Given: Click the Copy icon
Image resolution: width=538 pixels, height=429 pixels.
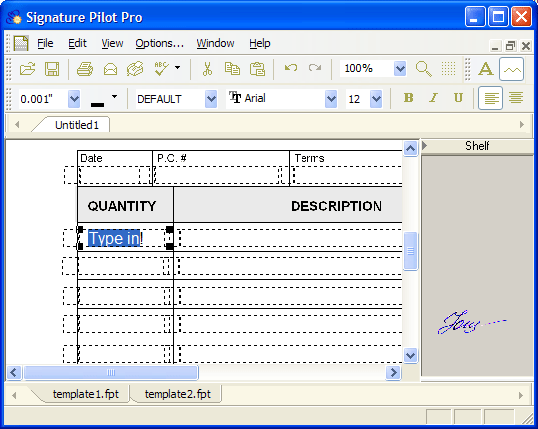Looking at the screenshot, I should pyautogui.click(x=232, y=69).
